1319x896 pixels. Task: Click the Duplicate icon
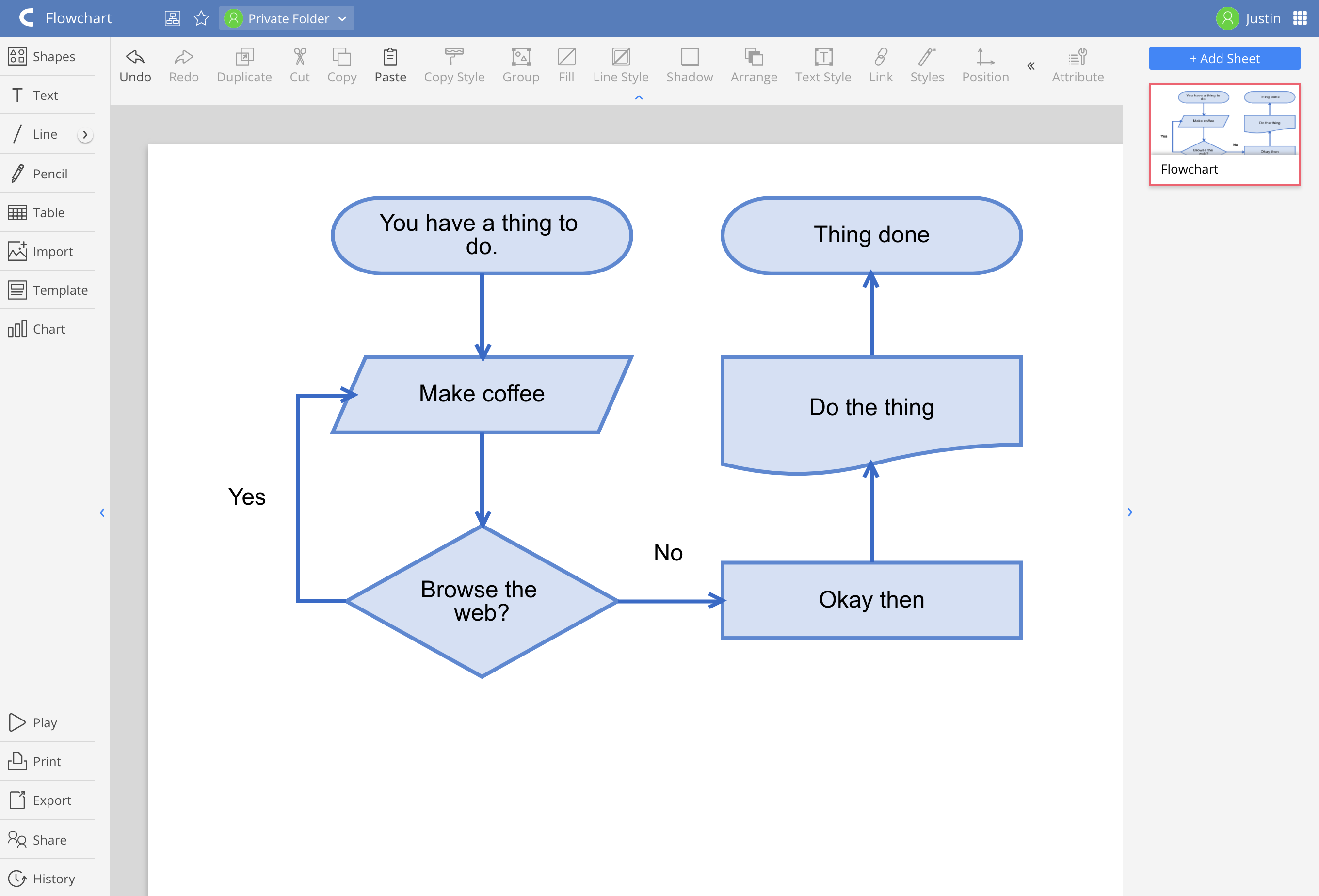[245, 57]
